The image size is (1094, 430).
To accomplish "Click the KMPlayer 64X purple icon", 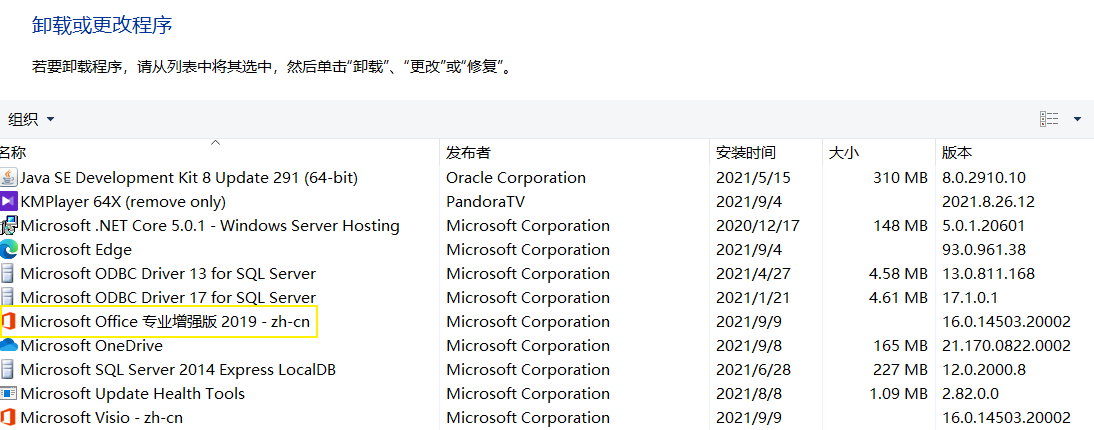I will (x=8, y=202).
